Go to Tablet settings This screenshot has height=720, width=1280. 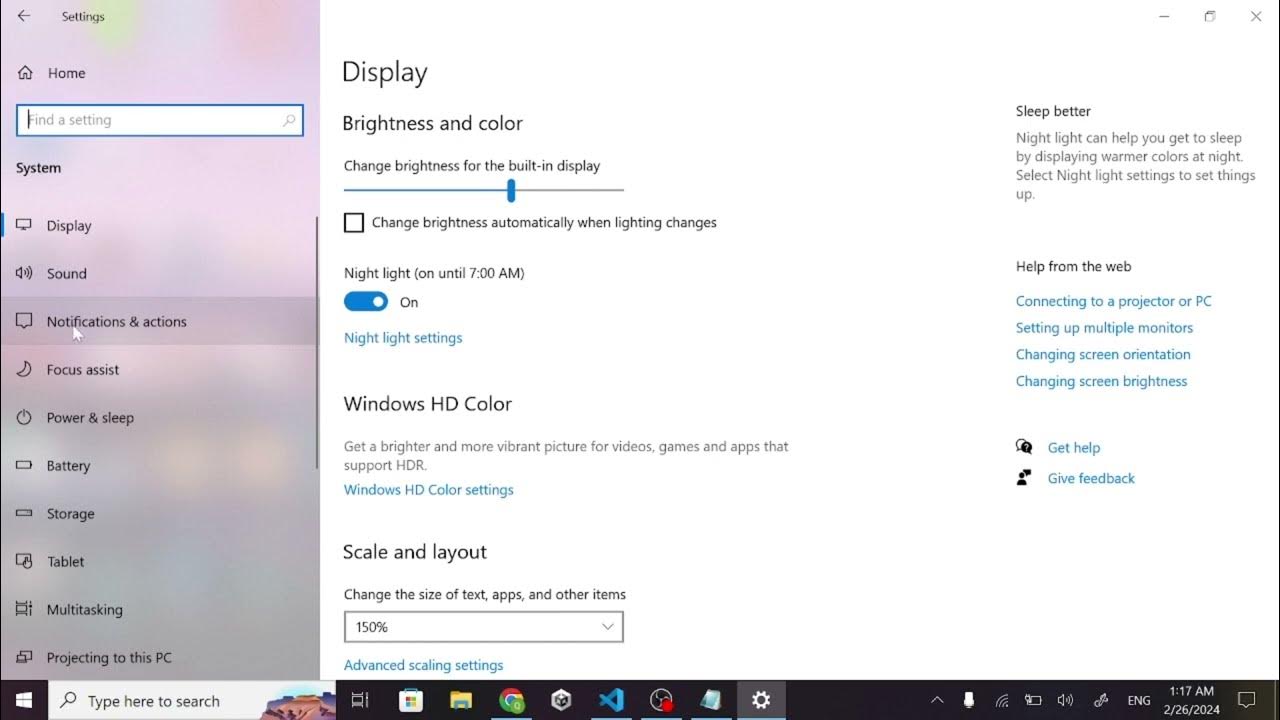[159, 561]
